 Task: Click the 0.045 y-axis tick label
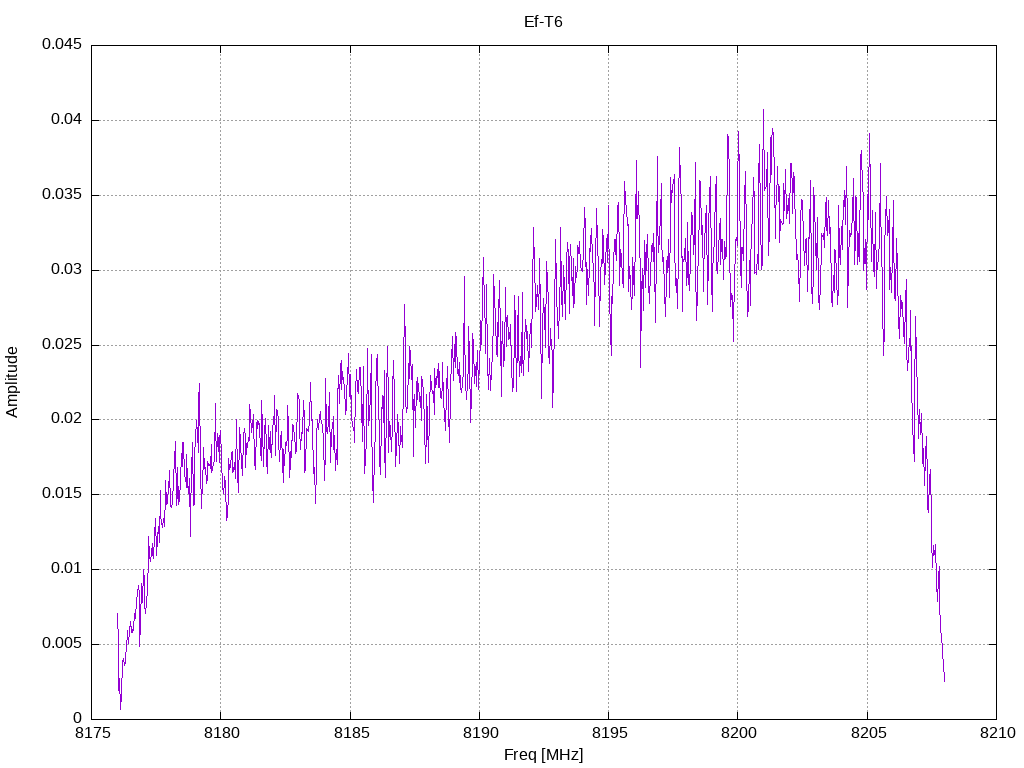click(62, 44)
